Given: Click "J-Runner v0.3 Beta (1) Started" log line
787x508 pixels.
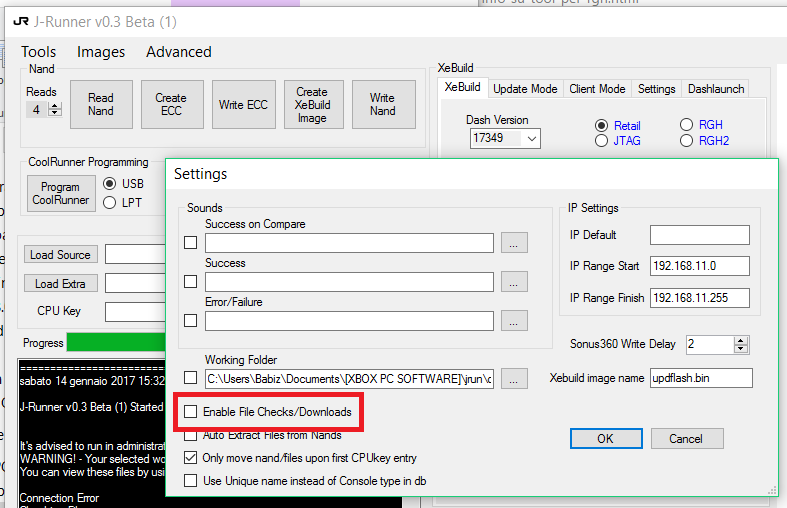Looking at the screenshot, I should coord(91,407).
